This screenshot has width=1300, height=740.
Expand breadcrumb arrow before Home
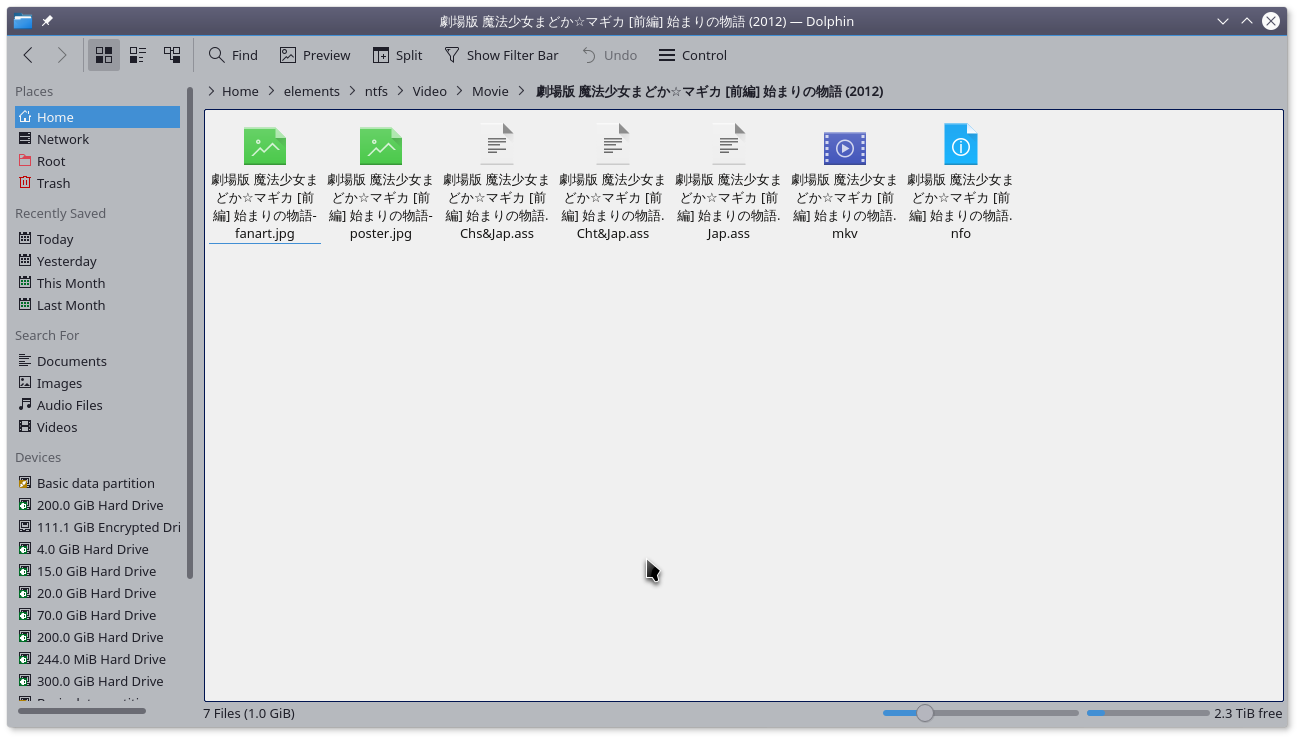tap(211, 91)
